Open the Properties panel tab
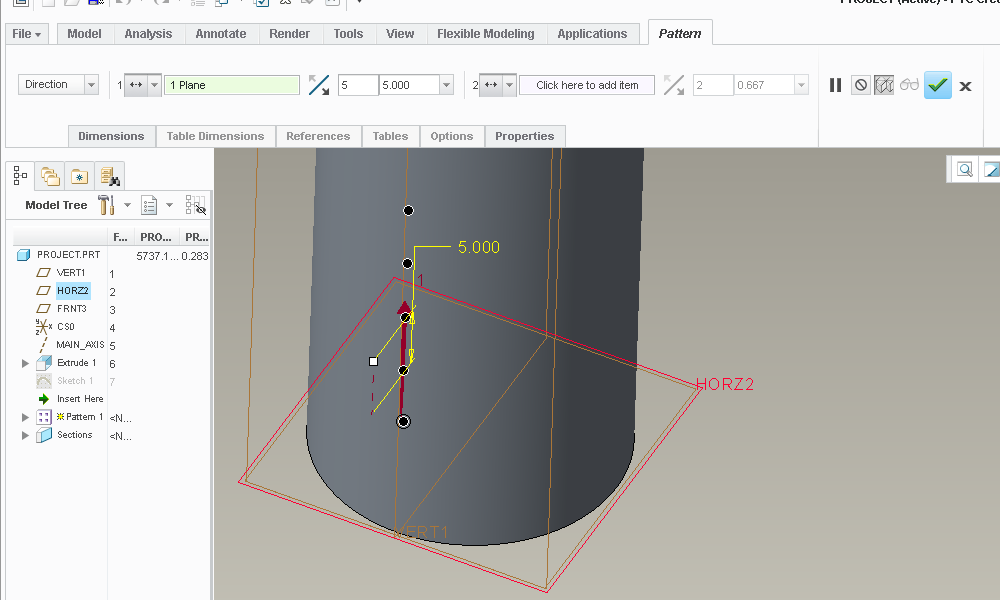 [x=525, y=136]
